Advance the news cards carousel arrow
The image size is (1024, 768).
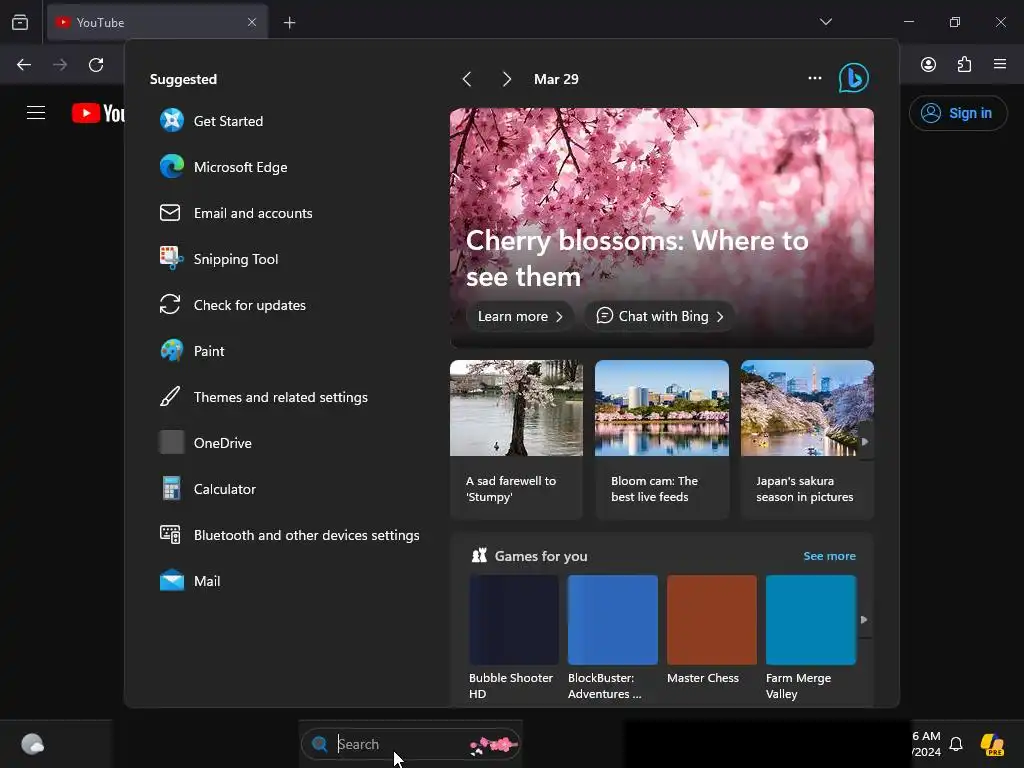(865, 441)
